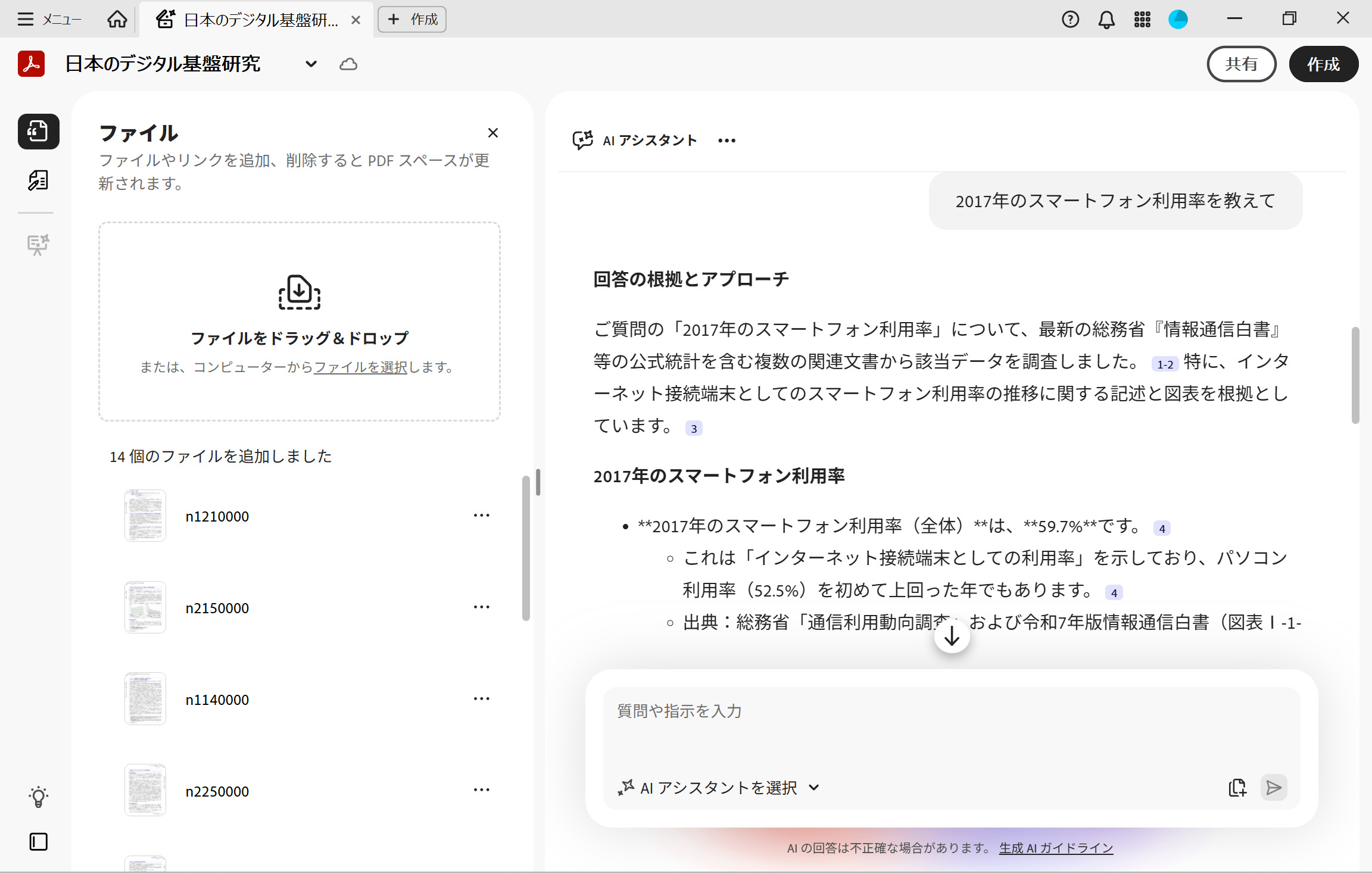This screenshot has width=1372, height=874.
Task: Click the 作成 new tab button
Action: tap(412, 20)
